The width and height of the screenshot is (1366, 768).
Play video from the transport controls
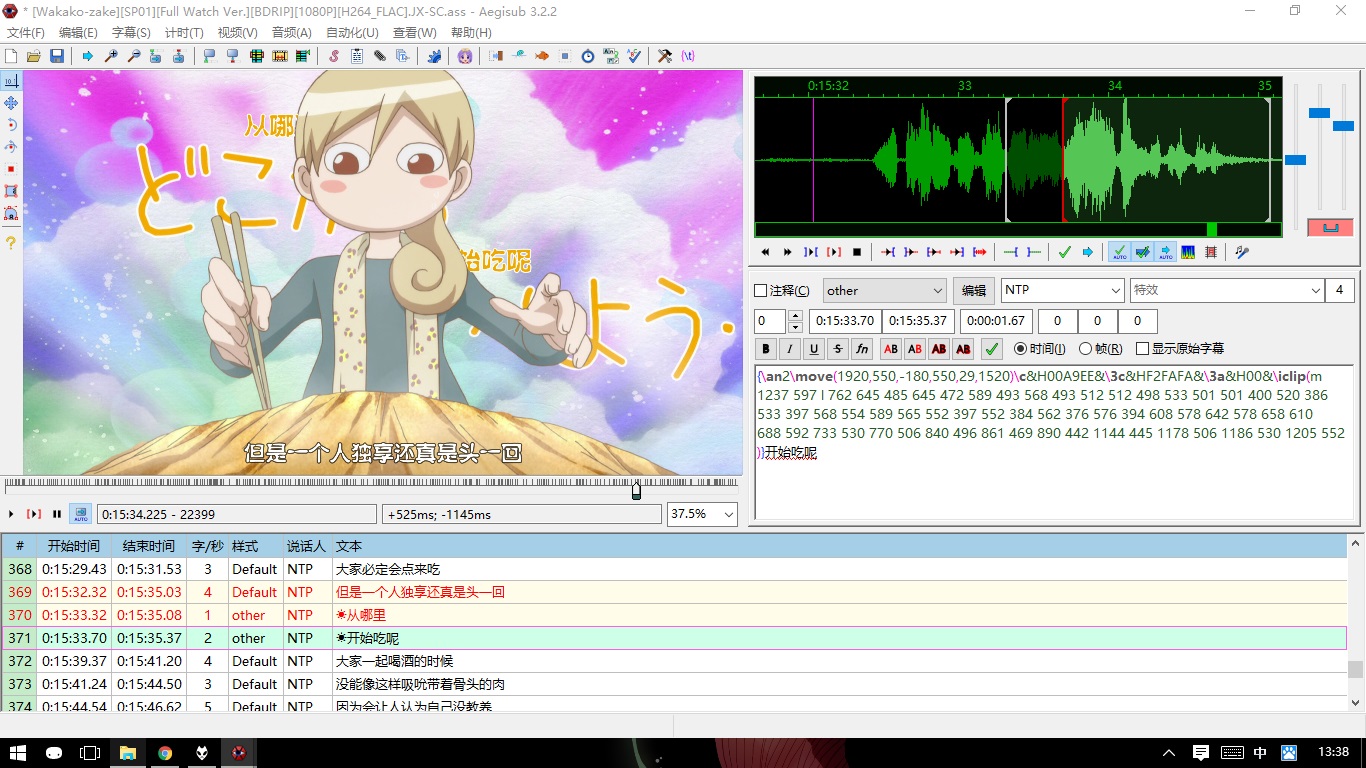[x=11, y=514]
